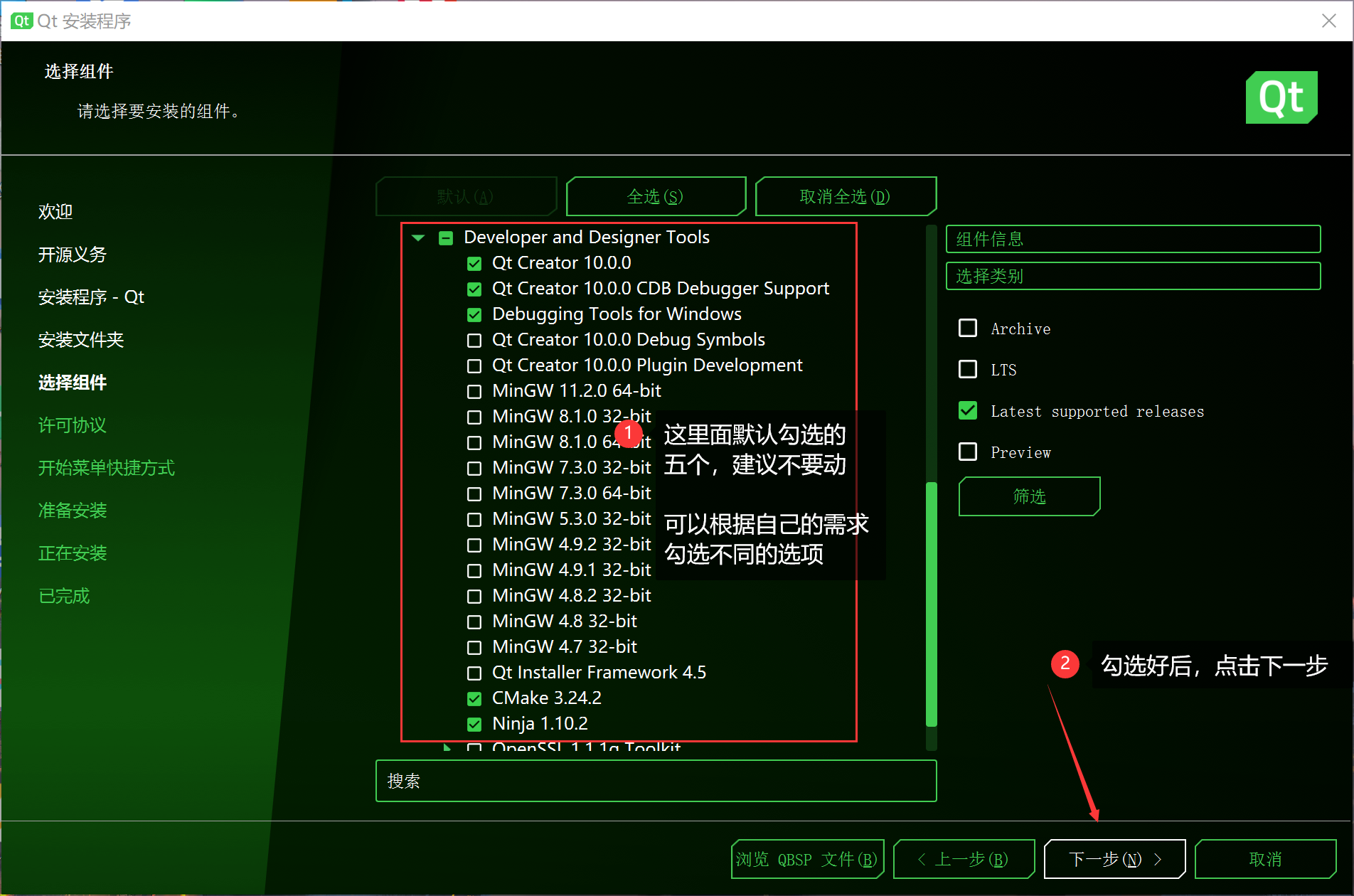The width and height of the screenshot is (1354, 896).
Task: Check MinGW 4.8 32-bit
Action: (474, 622)
